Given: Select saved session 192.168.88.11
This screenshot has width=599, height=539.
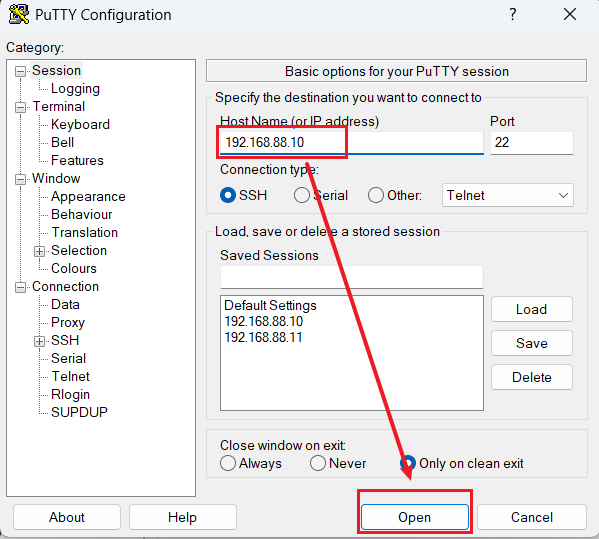Looking at the screenshot, I should [263, 337].
